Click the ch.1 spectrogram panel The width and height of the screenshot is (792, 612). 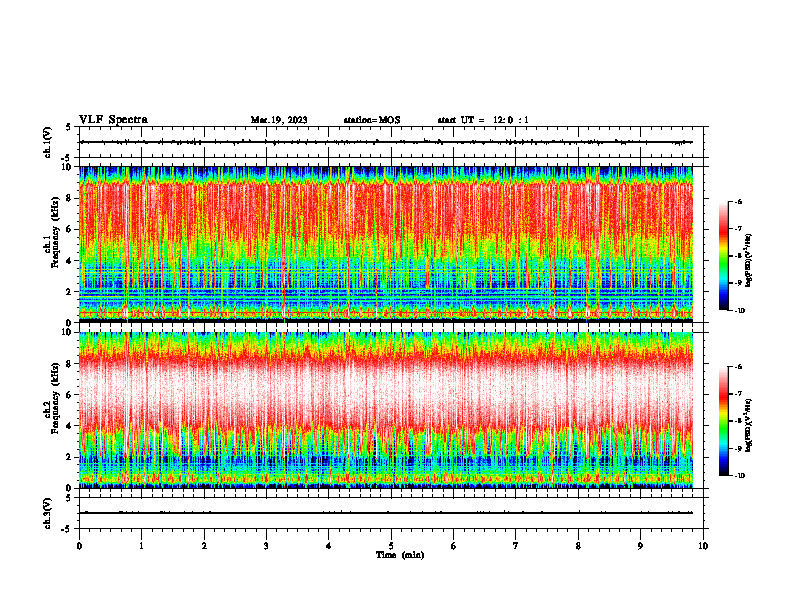pos(386,244)
